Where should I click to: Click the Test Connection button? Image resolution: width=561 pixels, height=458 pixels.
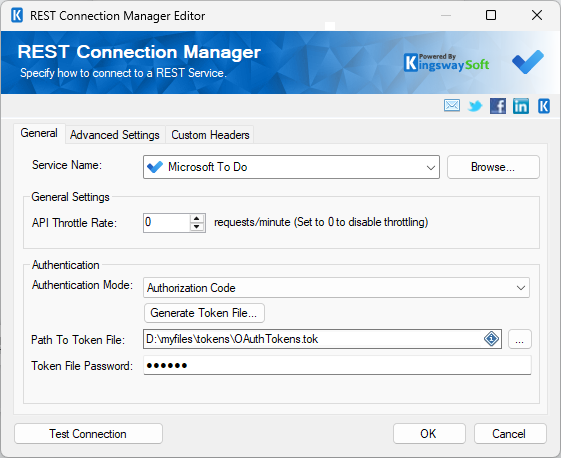[88, 434]
